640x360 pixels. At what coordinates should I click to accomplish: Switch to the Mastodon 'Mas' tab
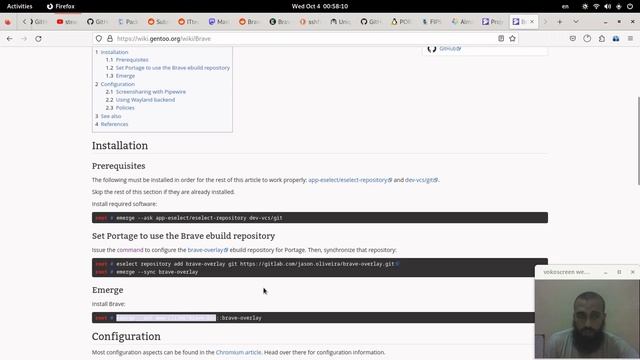(218, 22)
